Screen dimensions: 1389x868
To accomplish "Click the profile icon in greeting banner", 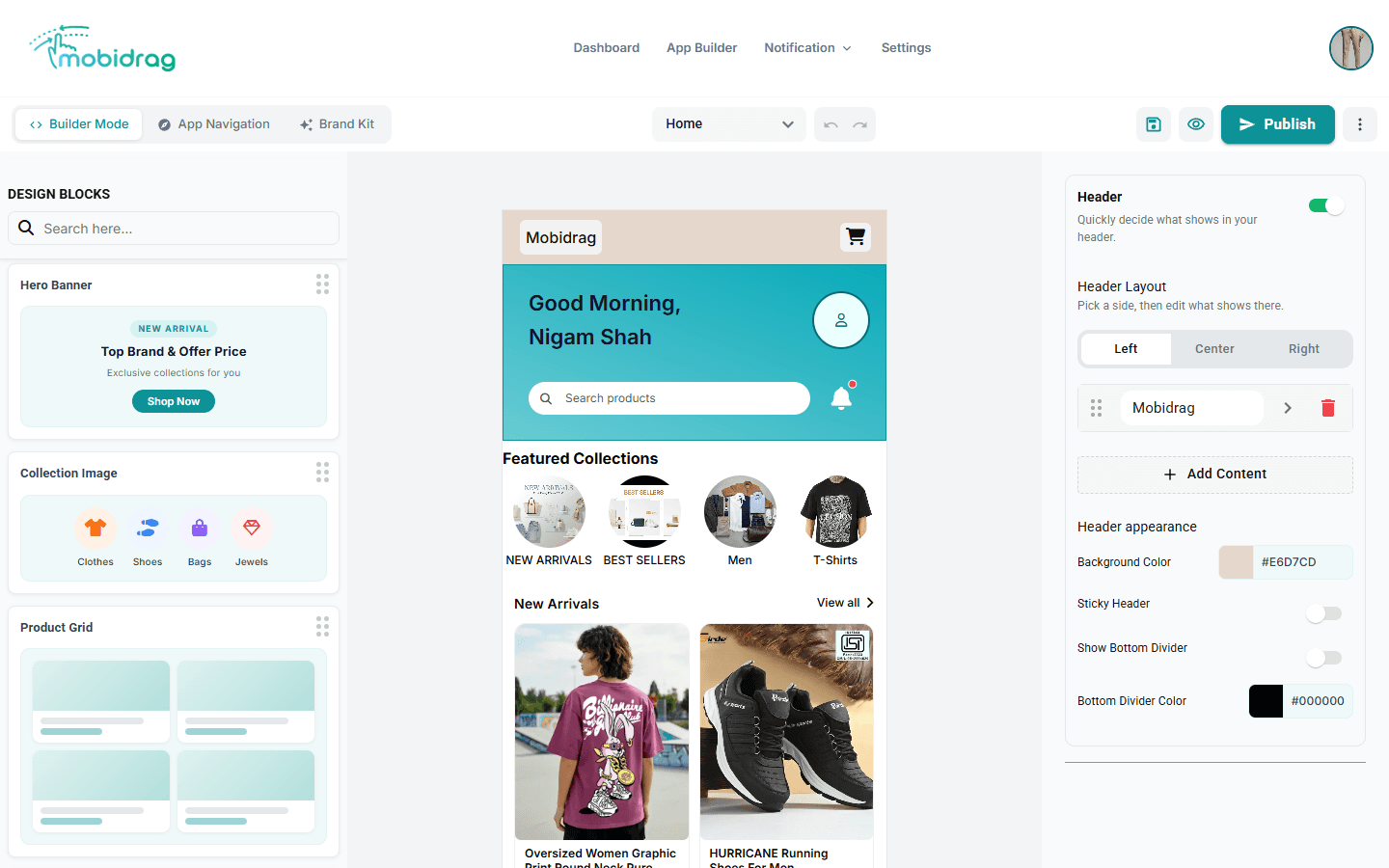I will coord(841,320).
